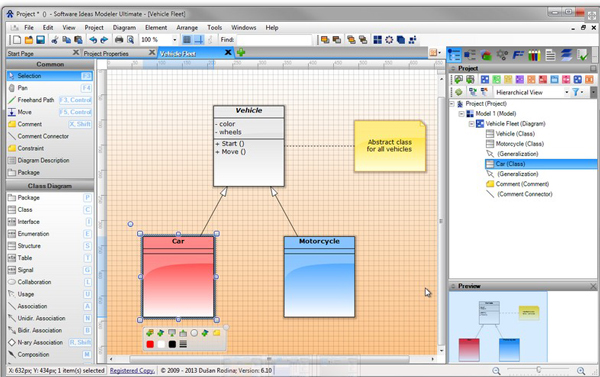Select the Collaboration element tool
The width and height of the screenshot is (600, 377).
[x=50, y=282]
